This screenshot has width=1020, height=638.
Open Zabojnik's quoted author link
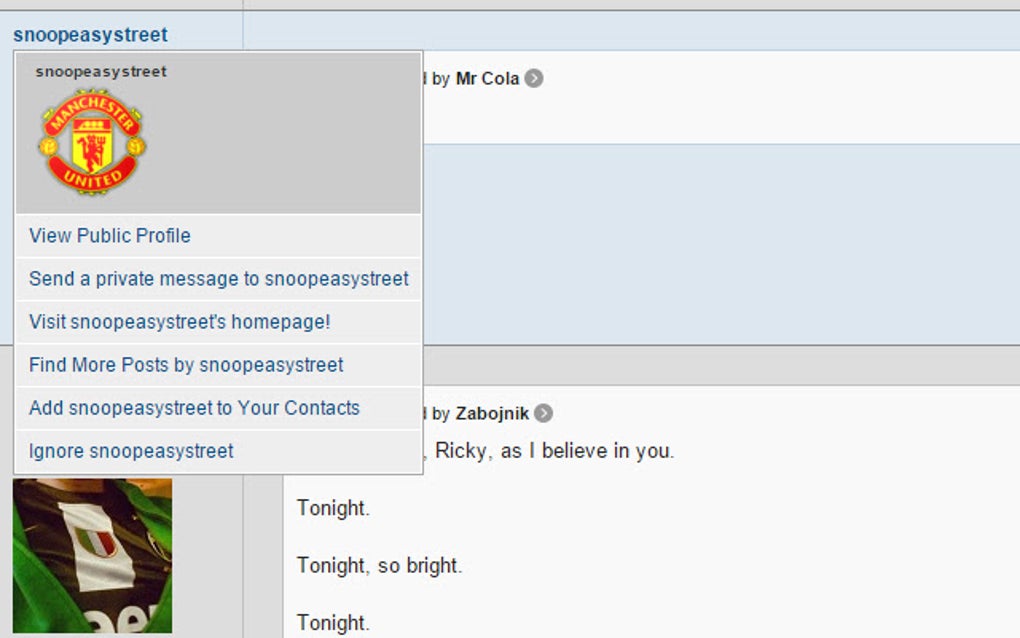[x=492, y=413]
